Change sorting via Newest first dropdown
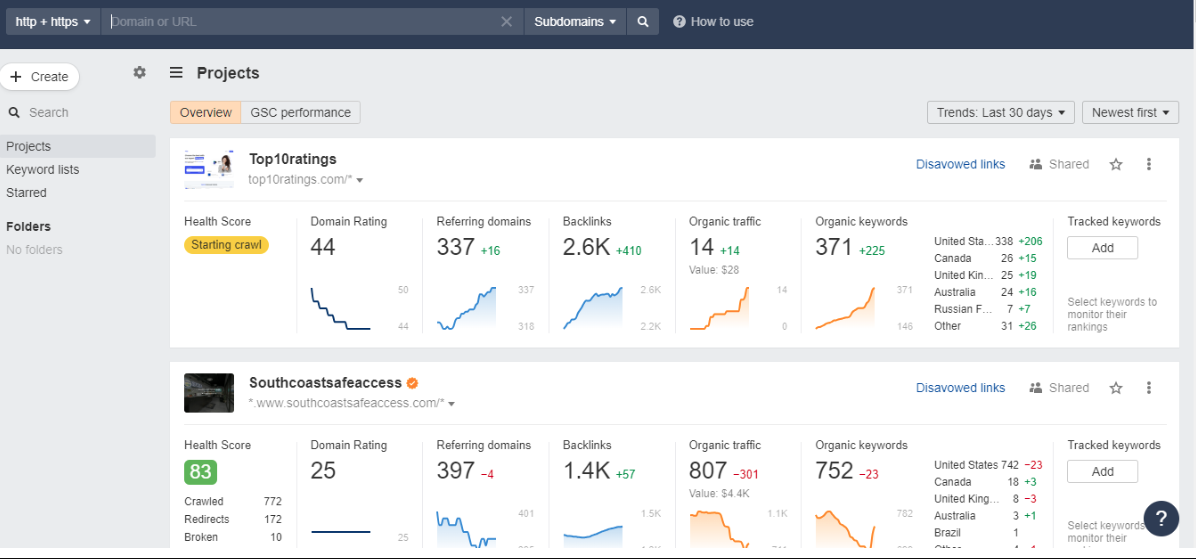The height and width of the screenshot is (559, 1196). pyautogui.click(x=1130, y=113)
